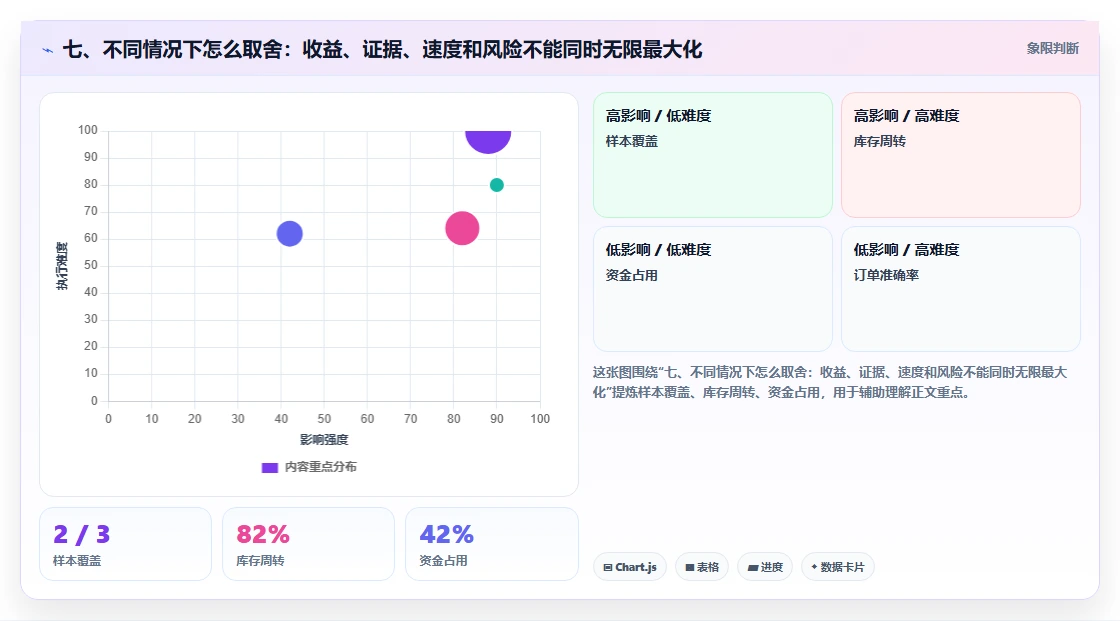The image size is (1120, 621).
Task: Toggle the 内容重点分布 legend item
Action: point(309,467)
